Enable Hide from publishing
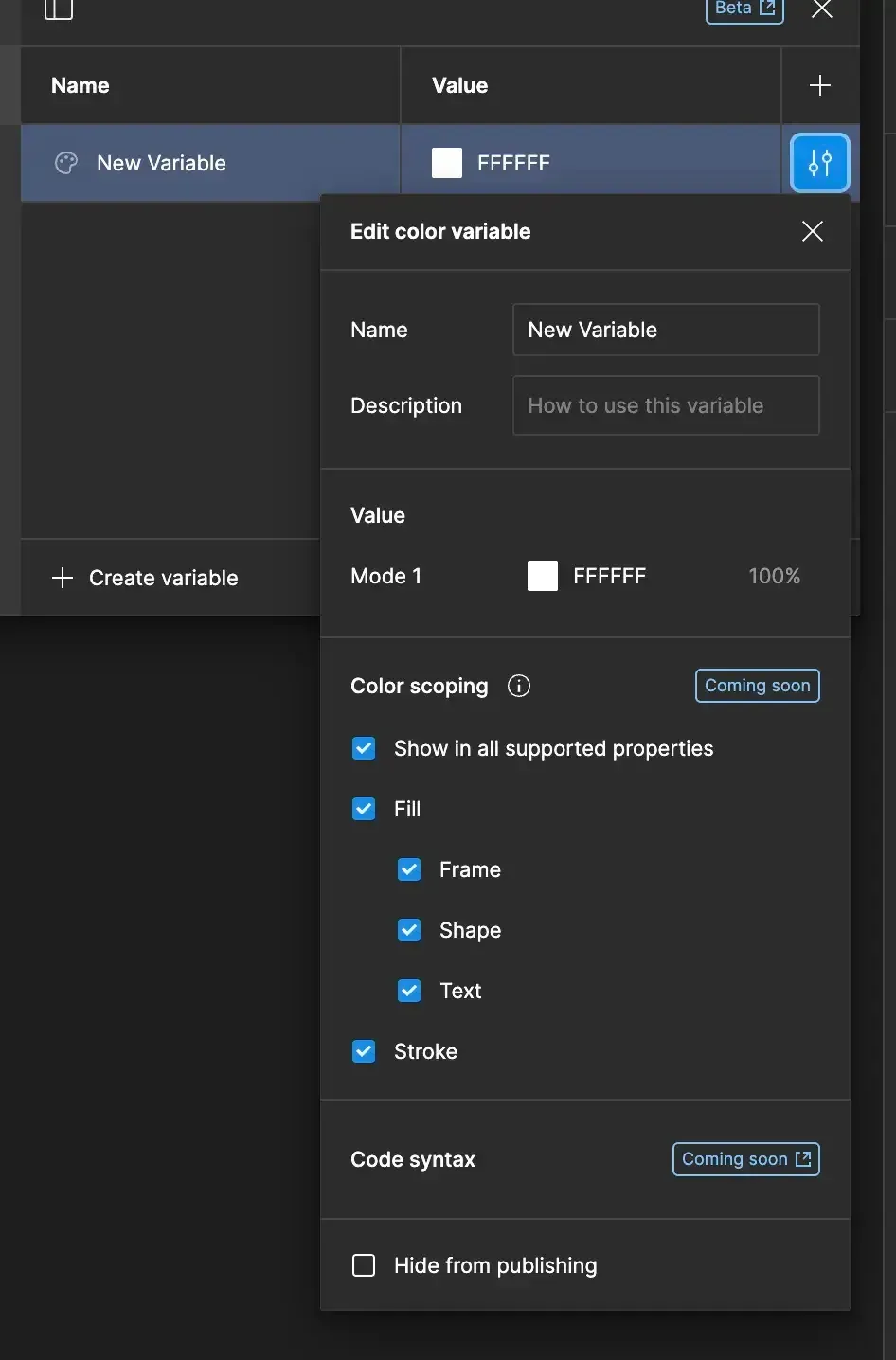 (x=364, y=1265)
